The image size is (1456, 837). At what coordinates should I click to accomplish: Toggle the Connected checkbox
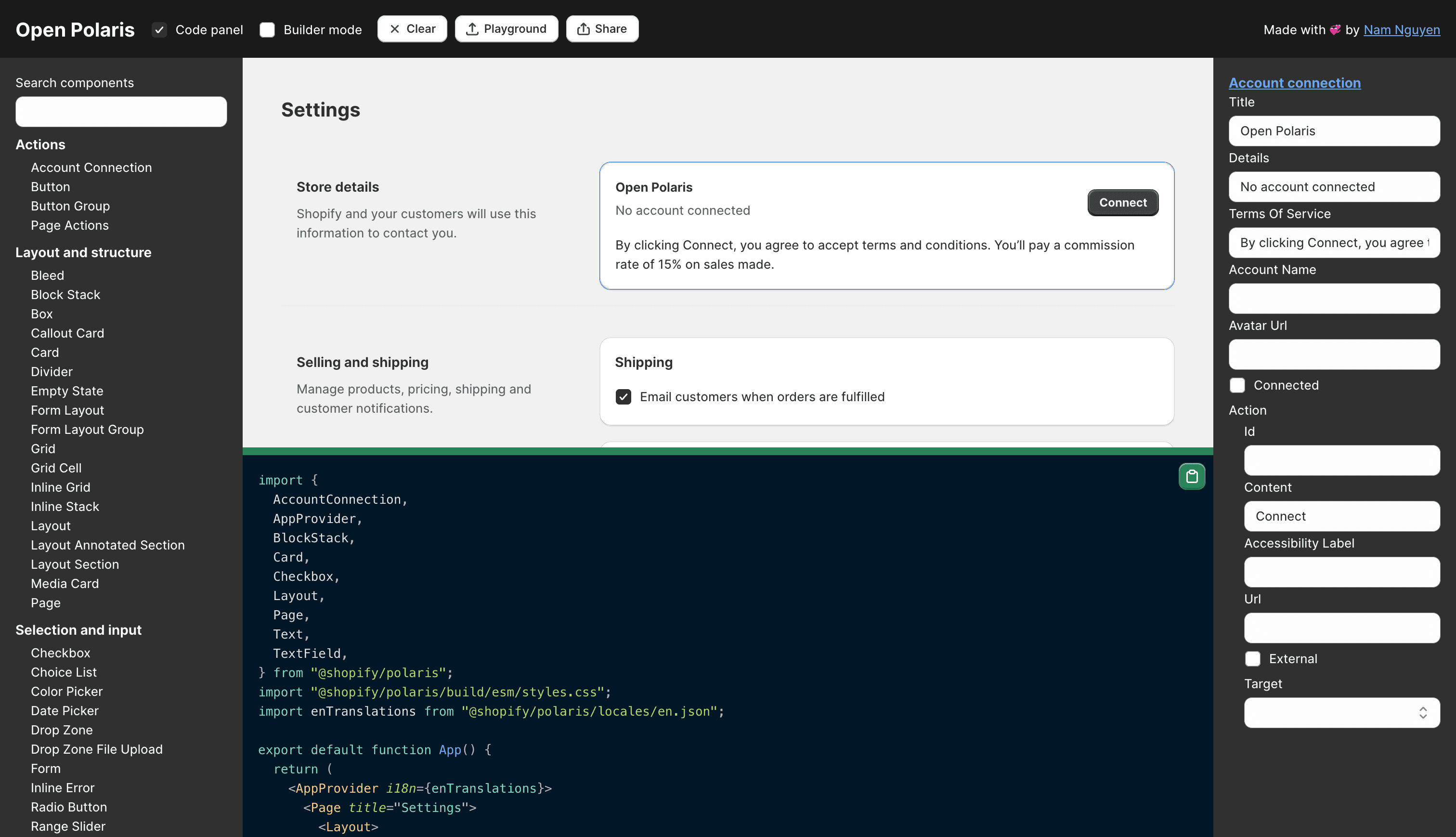tap(1237, 385)
